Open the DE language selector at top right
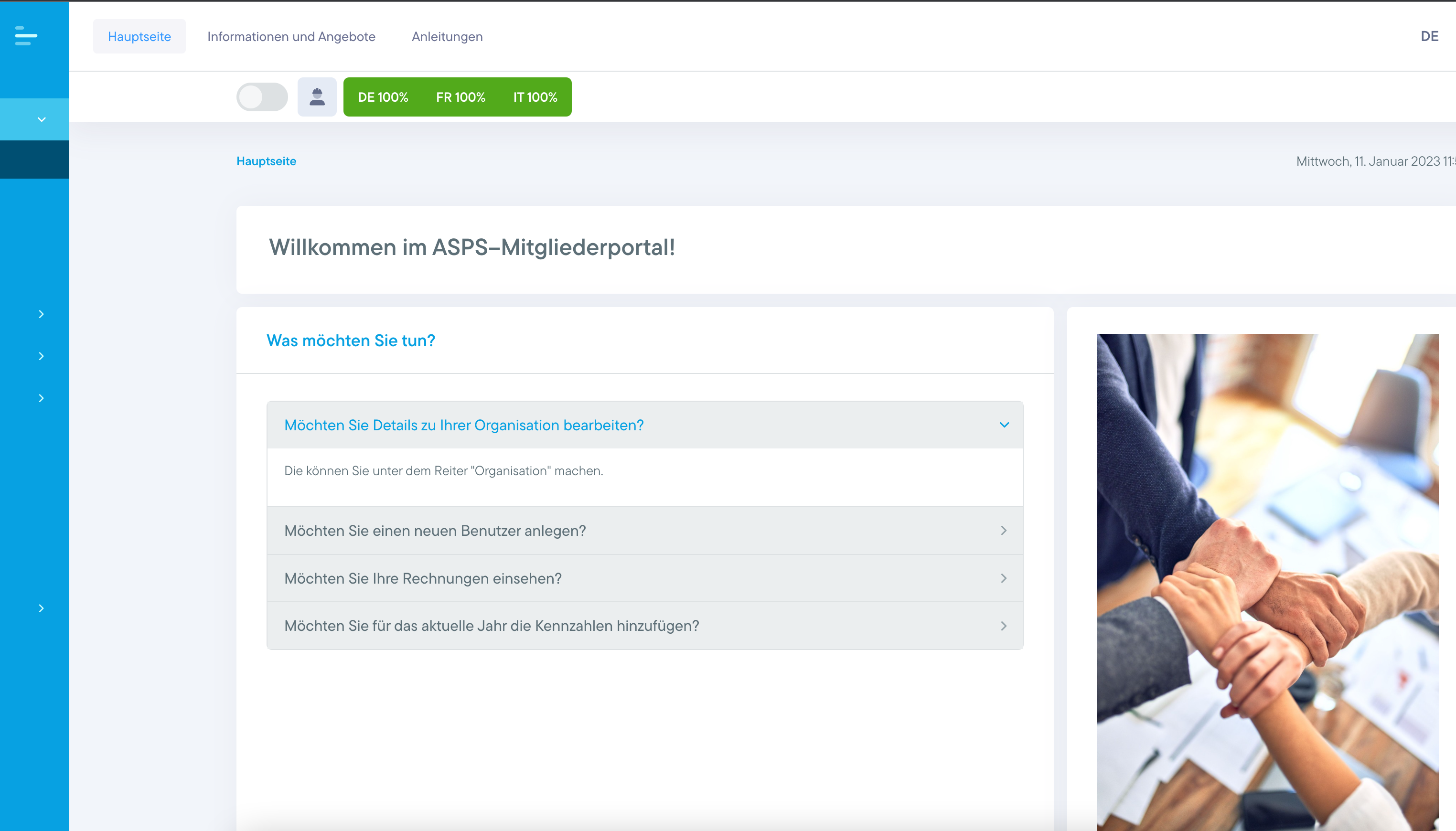 [x=1429, y=36]
